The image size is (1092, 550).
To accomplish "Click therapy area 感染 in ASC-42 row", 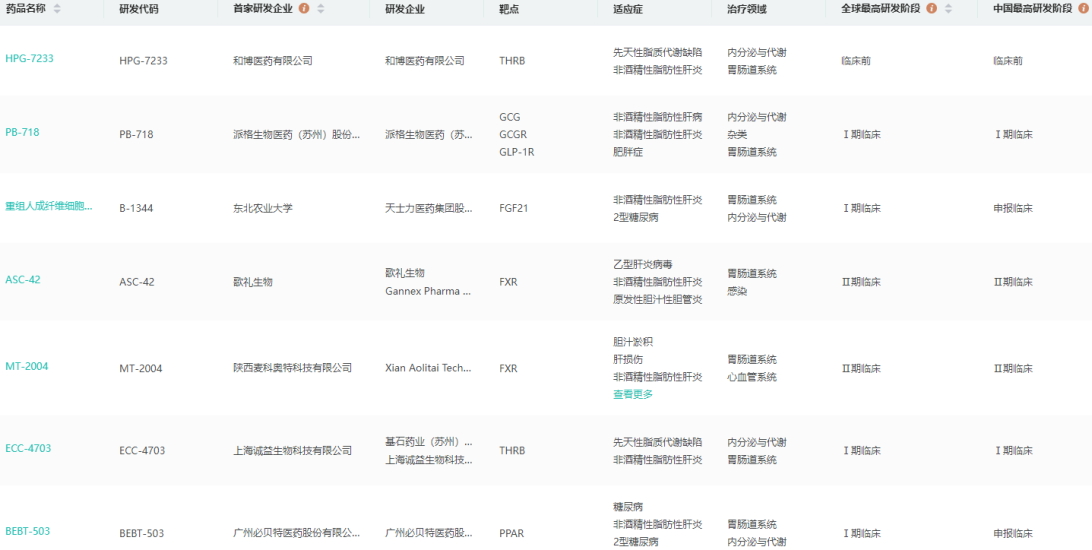I will click(x=737, y=291).
